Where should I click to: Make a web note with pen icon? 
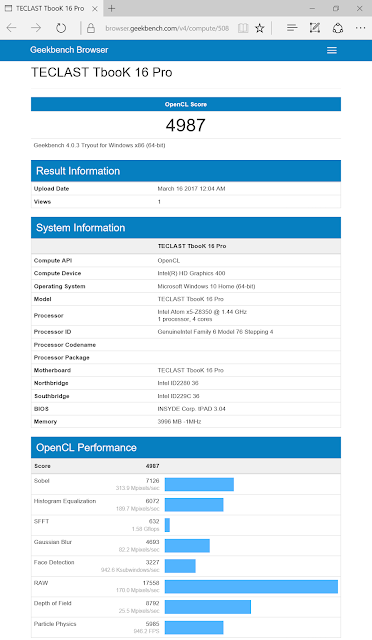point(314,28)
